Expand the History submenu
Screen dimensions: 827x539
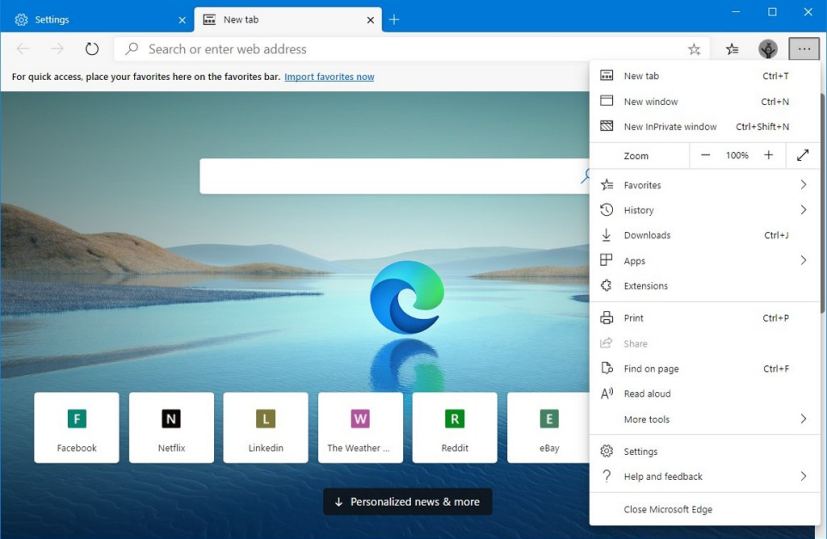click(x=705, y=210)
